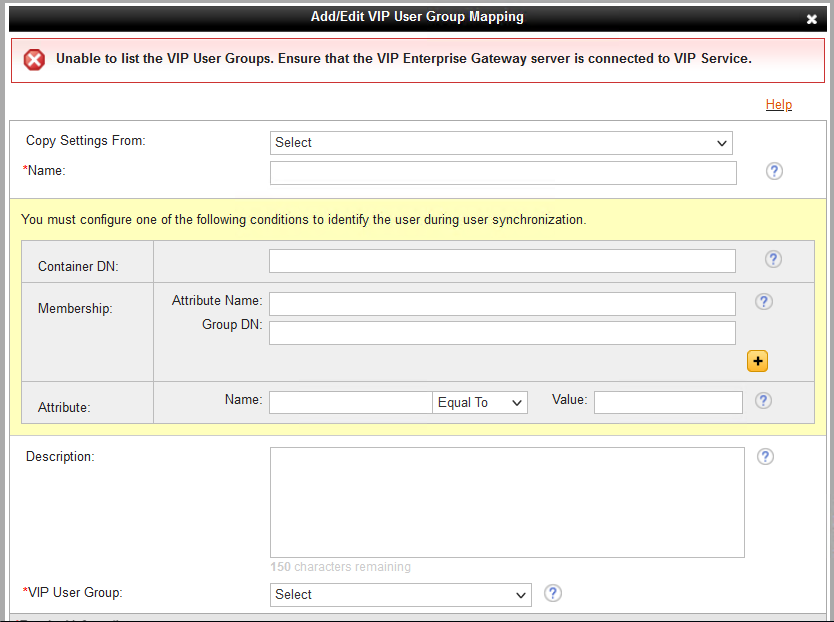Click help icon beside Attribute Value field
The width and height of the screenshot is (834, 622).
point(764,400)
